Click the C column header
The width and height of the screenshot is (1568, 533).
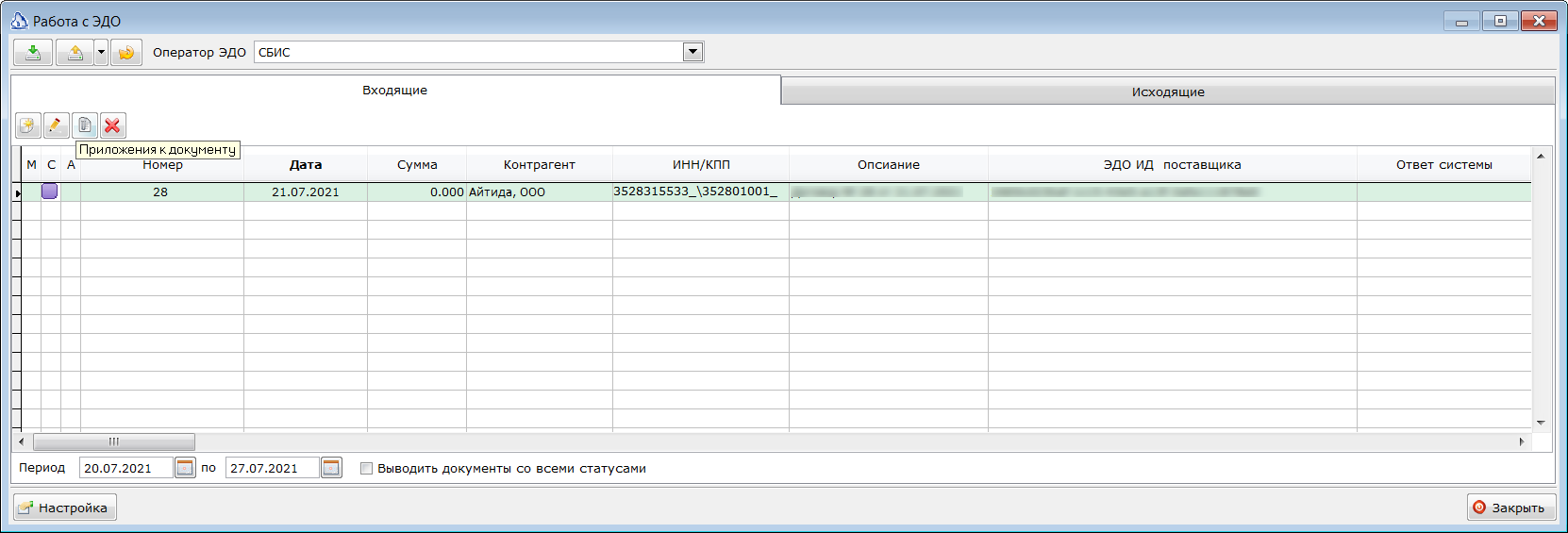51,165
